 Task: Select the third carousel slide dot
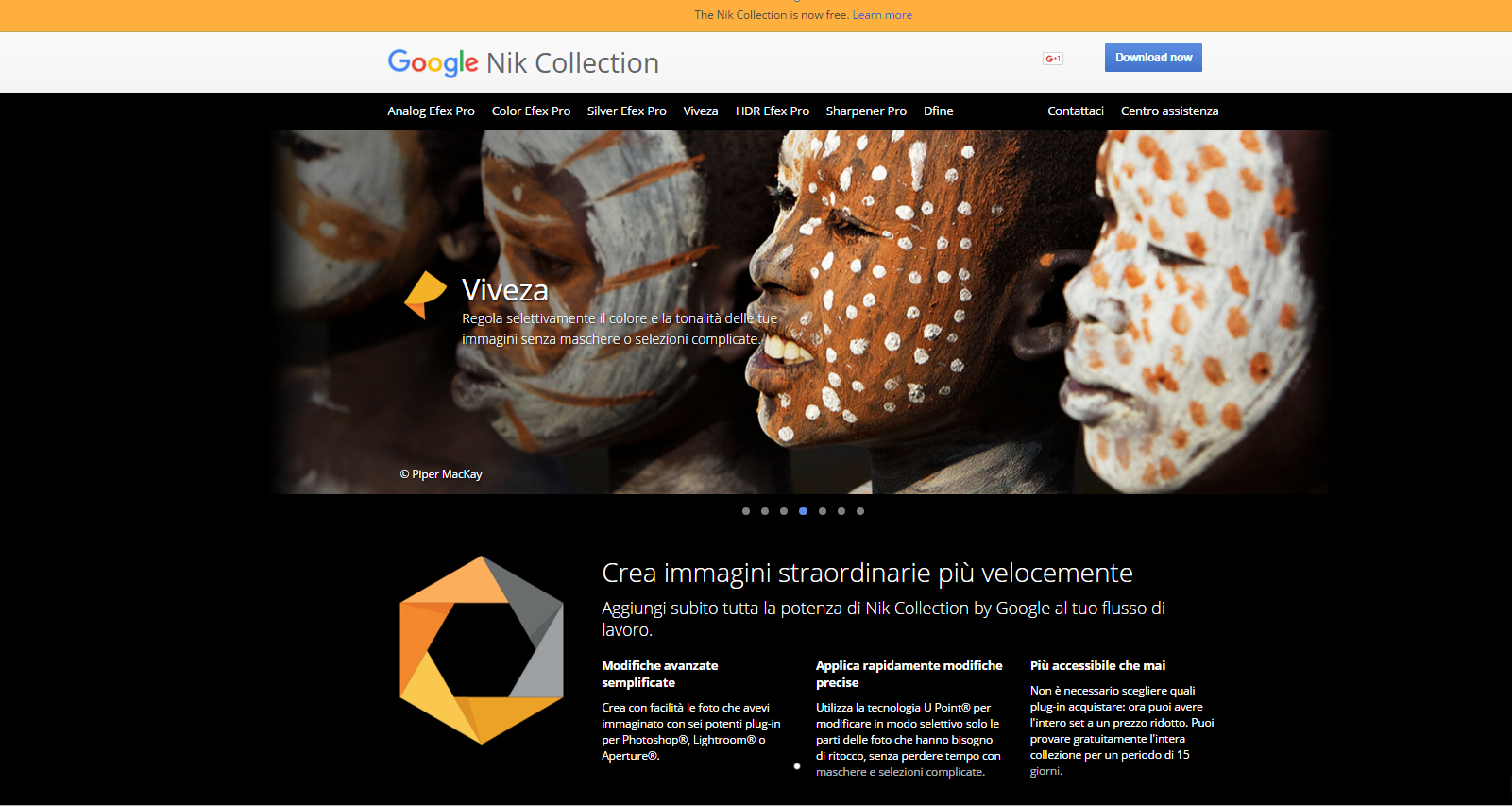tap(784, 511)
